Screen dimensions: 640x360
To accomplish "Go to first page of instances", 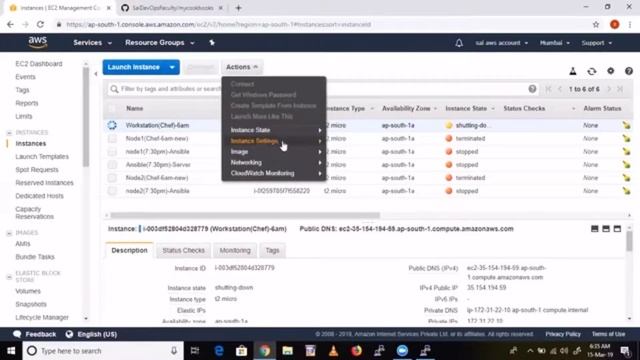I will tap(548, 89).
